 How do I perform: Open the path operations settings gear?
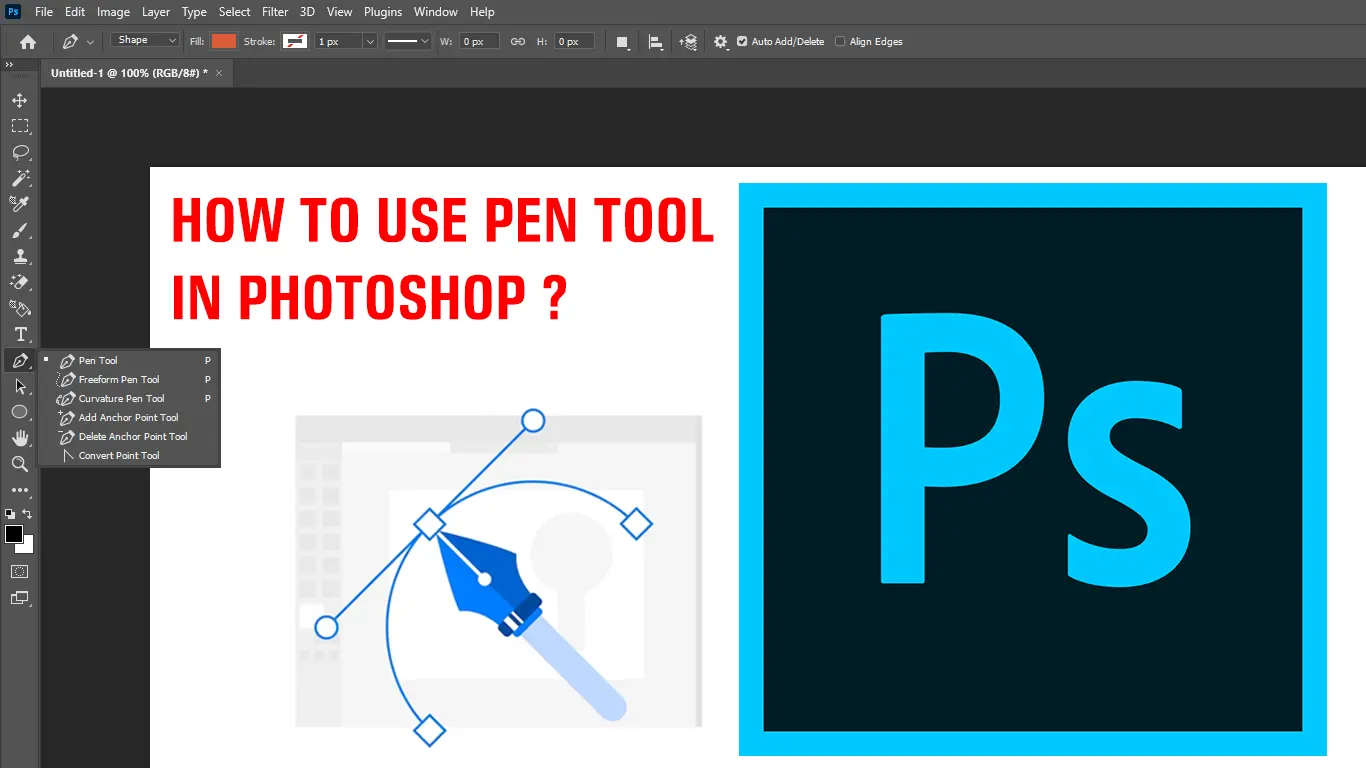(721, 41)
